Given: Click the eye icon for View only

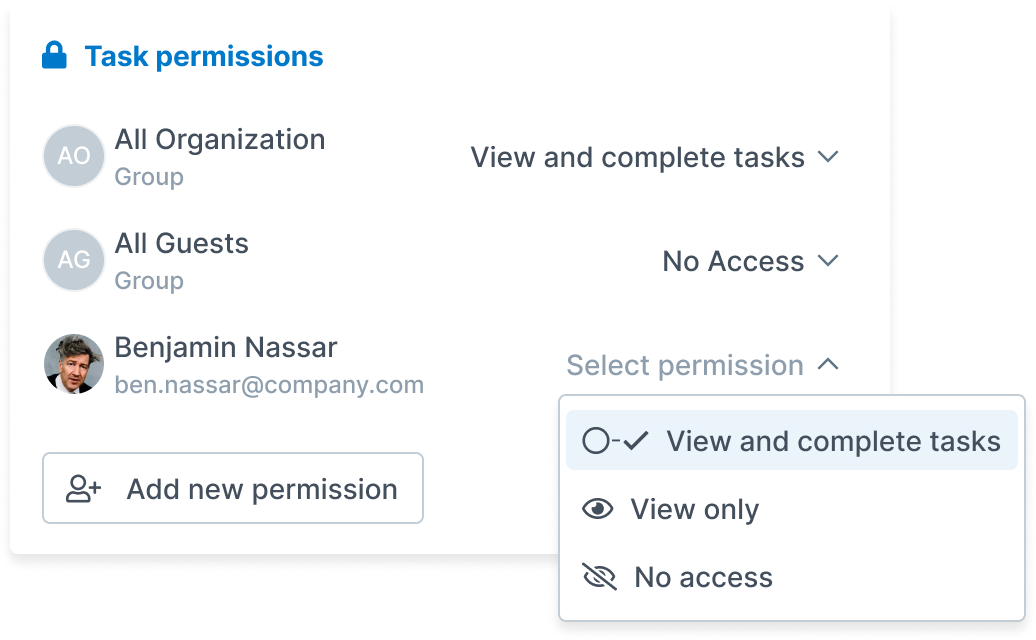Looking at the screenshot, I should point(598,509).
